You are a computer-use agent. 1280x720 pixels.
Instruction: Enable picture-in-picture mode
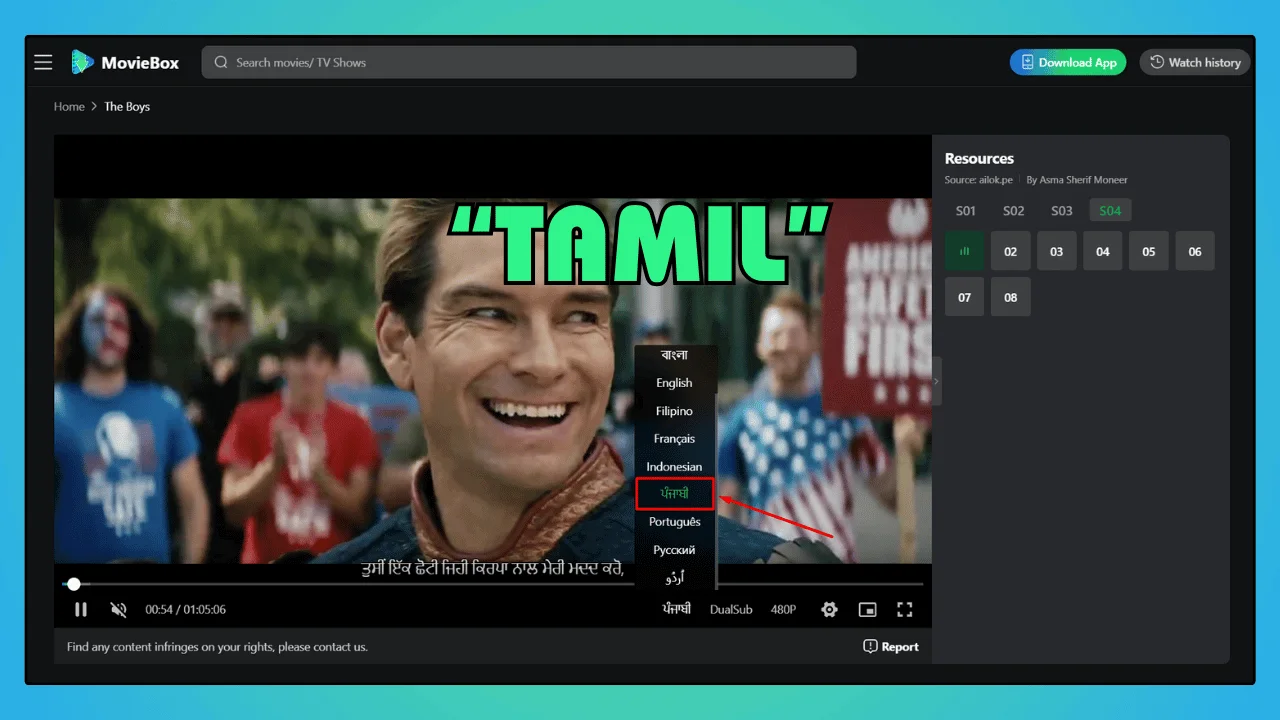click(868, 609)
